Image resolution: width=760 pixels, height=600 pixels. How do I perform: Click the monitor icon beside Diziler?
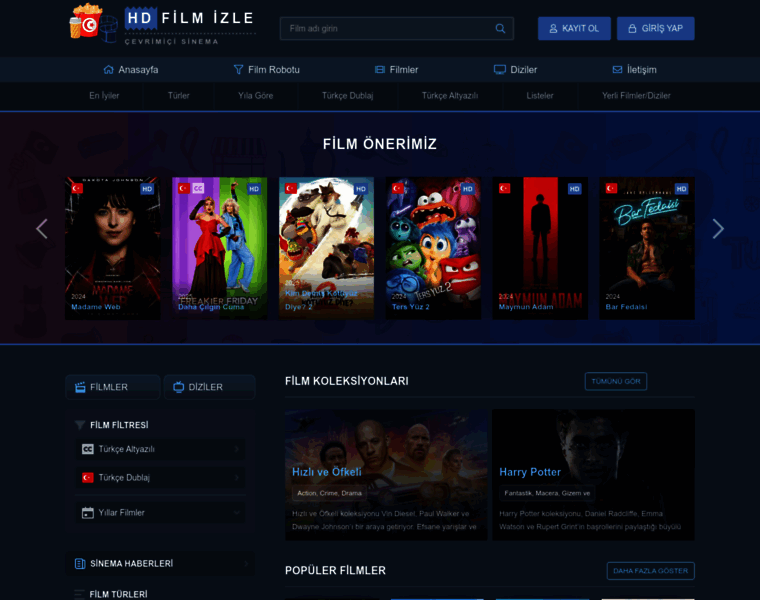(500, 70)
